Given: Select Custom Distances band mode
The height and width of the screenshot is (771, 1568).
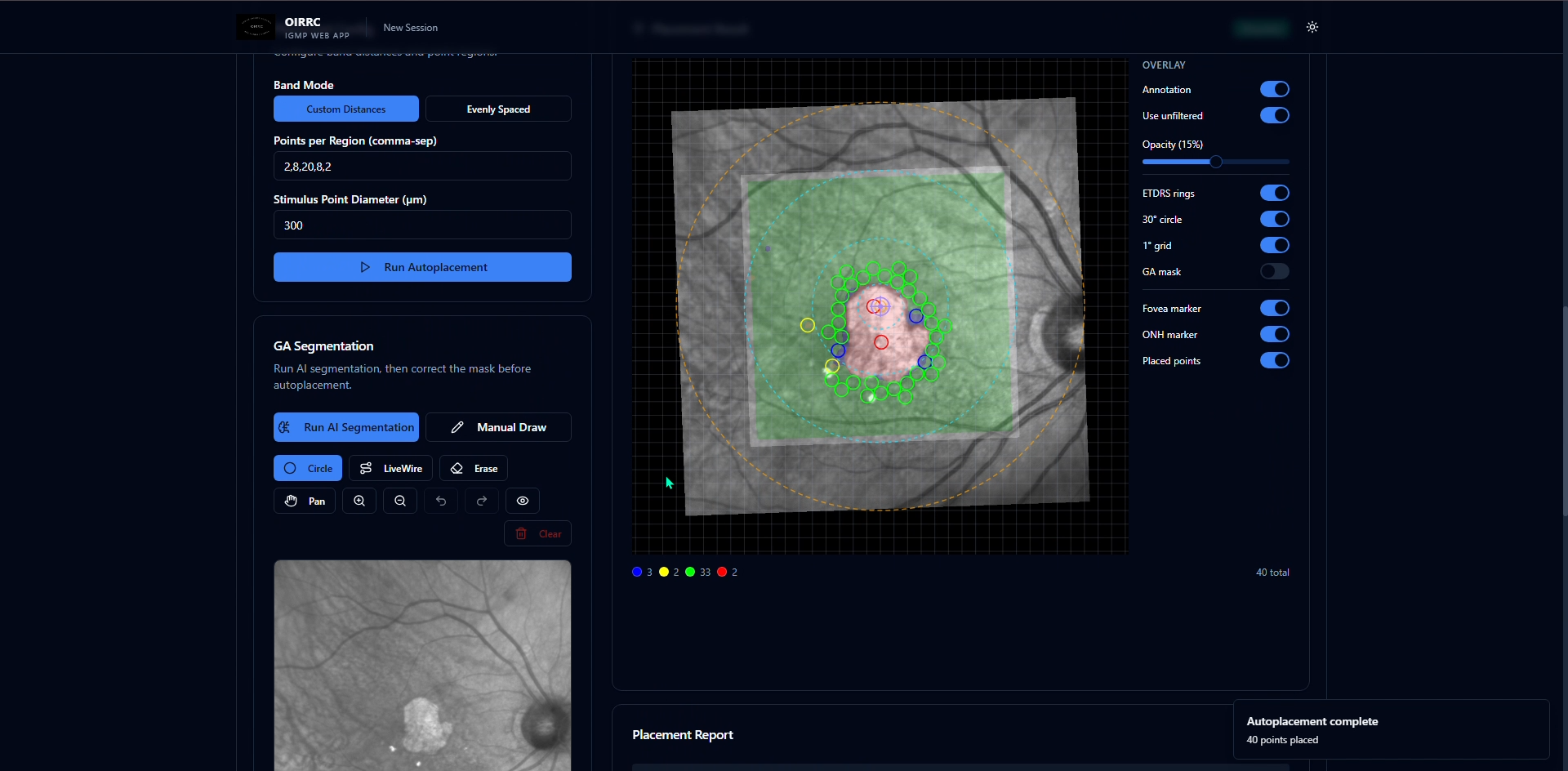Looking at the screenshot, I should click(x=346, y=109).
